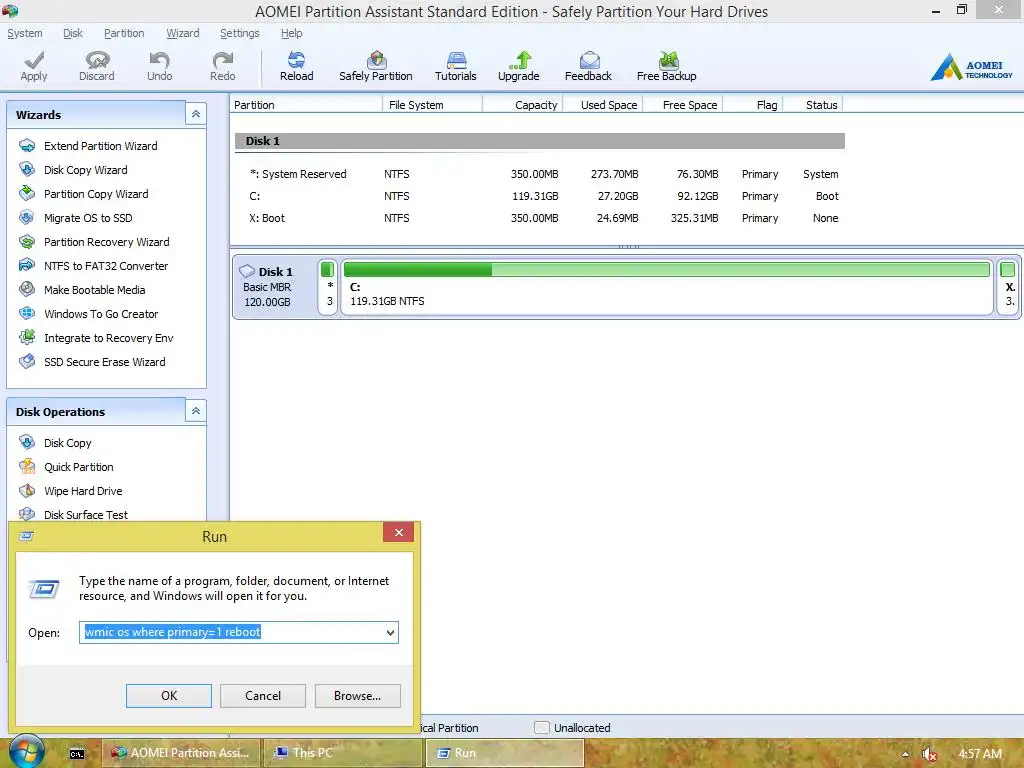Click the Run command input field
This screenshot has height=768, width=1024.
(238, 632)
